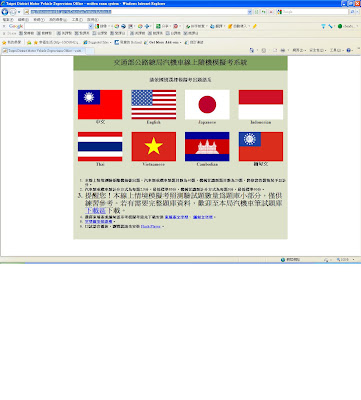Screen dimensions: 361x400
Task: Click the Google Toolbar wrench settings icon
Action: tap(330, 26)
